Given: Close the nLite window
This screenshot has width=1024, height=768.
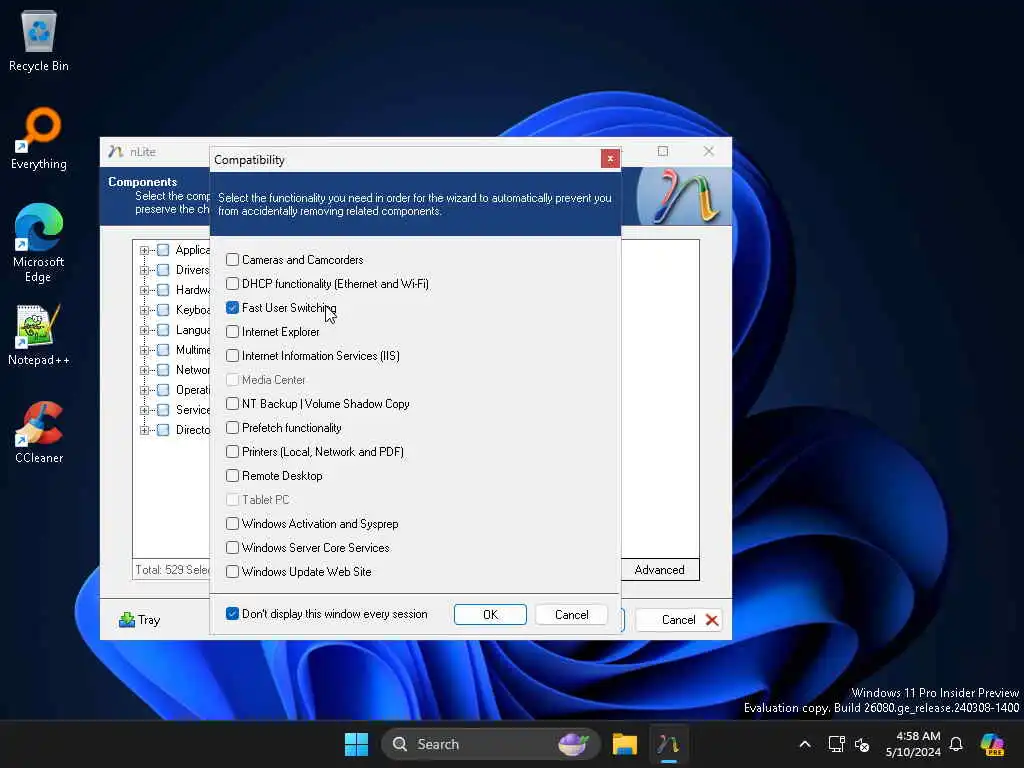Looking at the screenshot, I should pyautogui.click(x=709, y=152).
